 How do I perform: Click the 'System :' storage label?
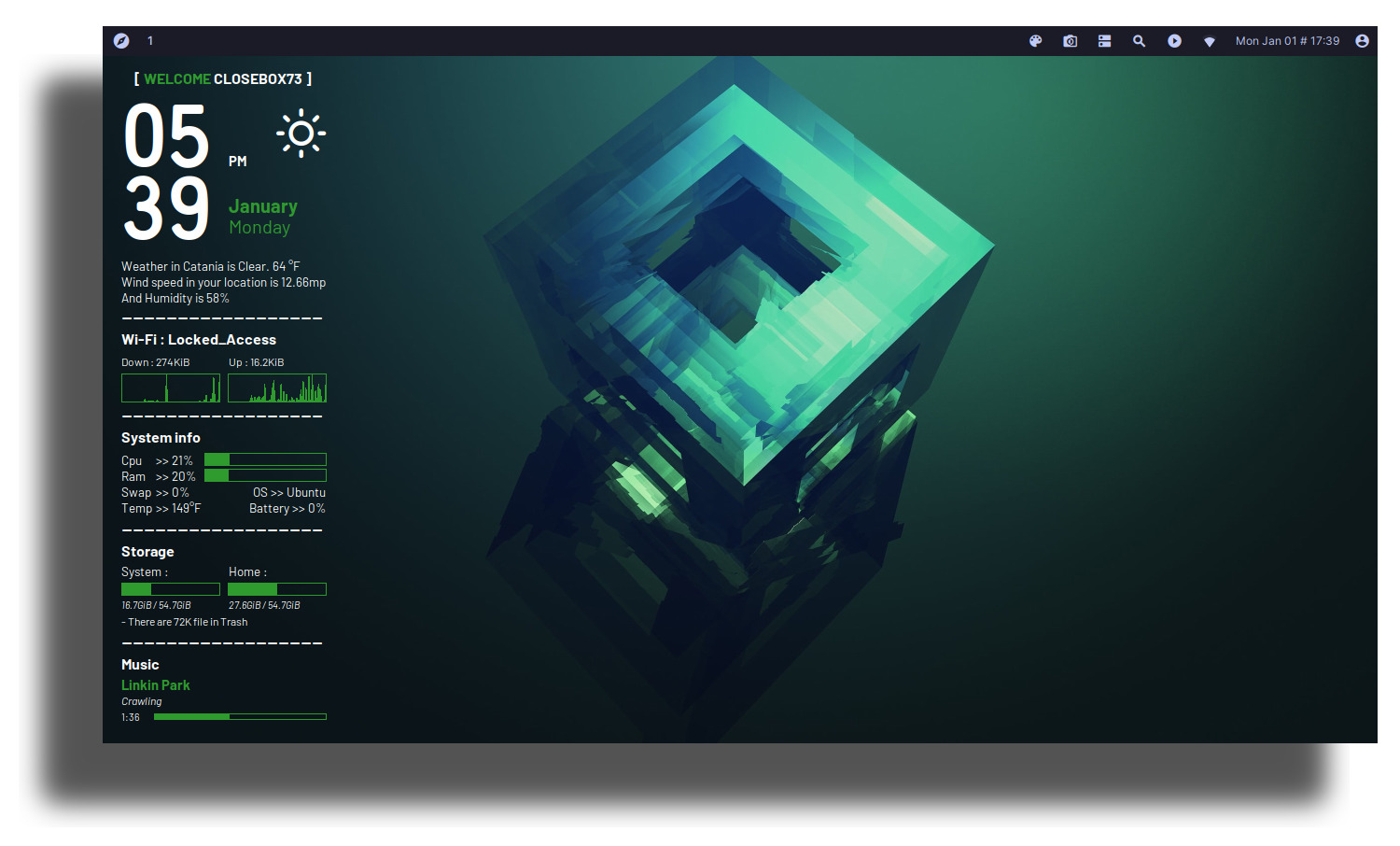click(145, 572)
